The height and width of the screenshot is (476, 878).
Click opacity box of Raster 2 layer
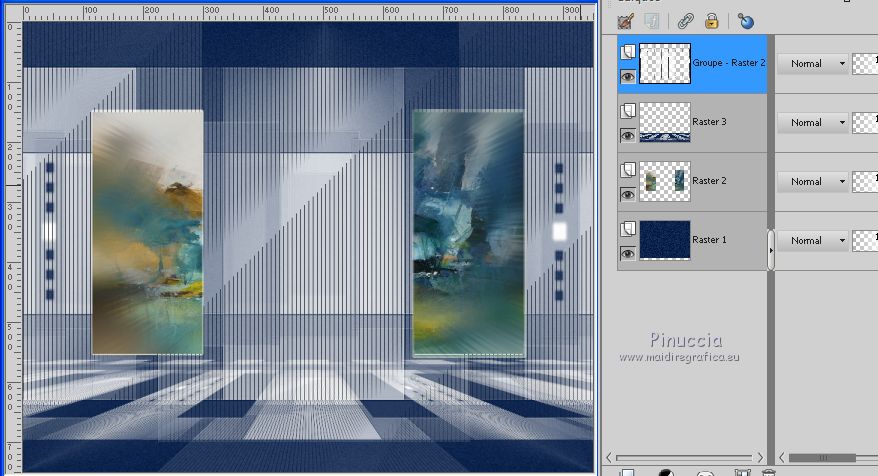click(x=865, y=181)
